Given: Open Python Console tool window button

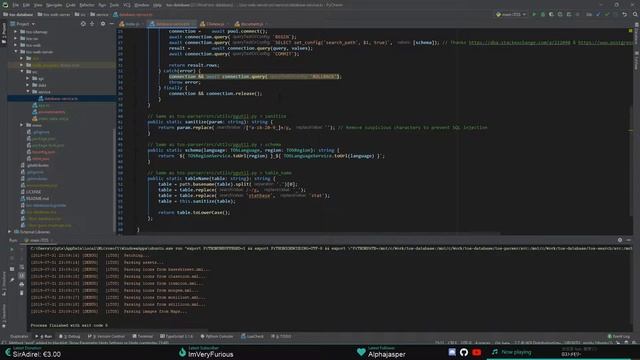Looking at the screenshot, I should [217, 336].
